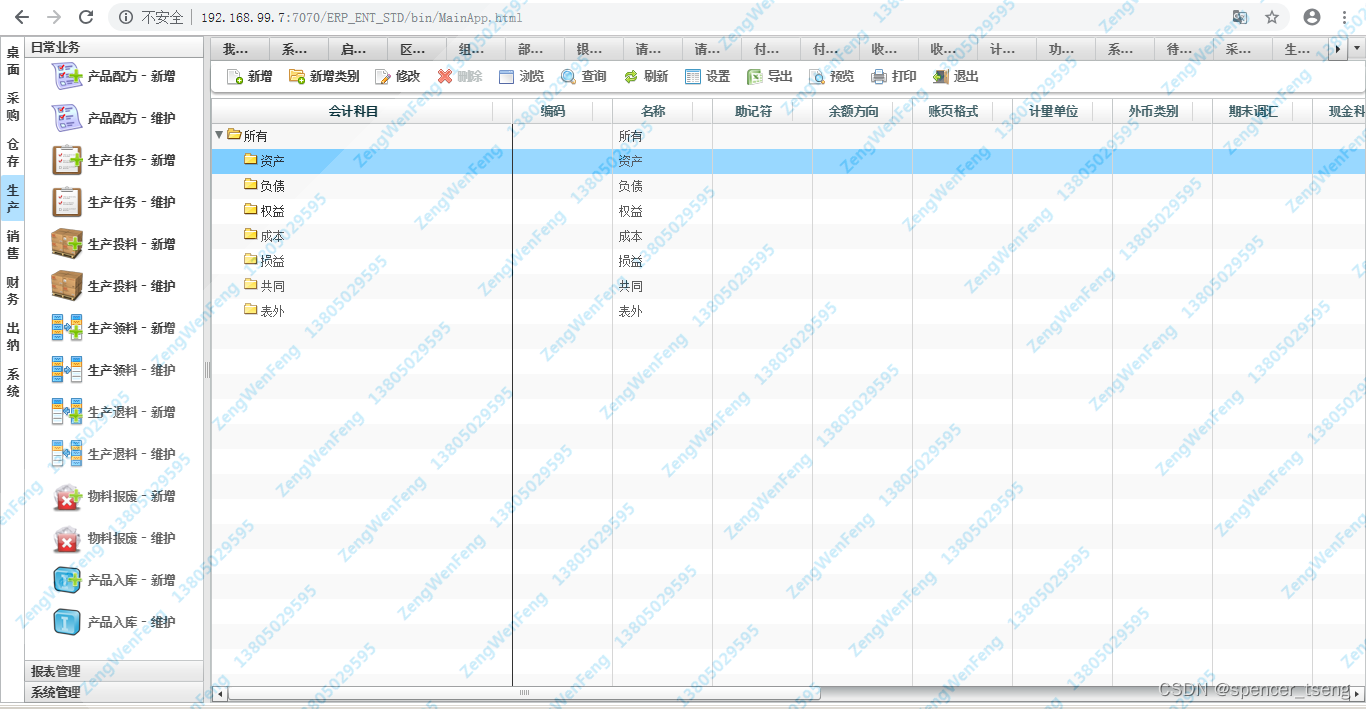The height and width of the screenshot is (709, 1366).
Task: Open 生产任务 - 新增 in the sidebar
Action: click(x=113, y=160)
